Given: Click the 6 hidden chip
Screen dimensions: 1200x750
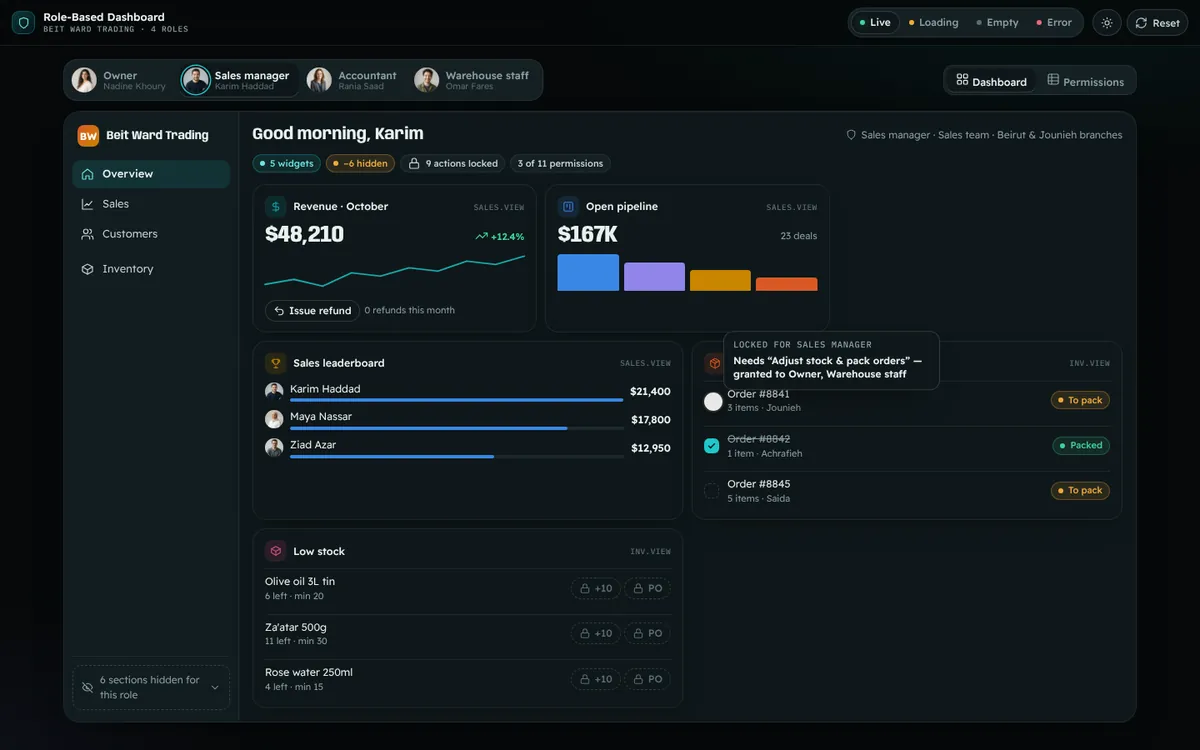Looking at the screenshot, I should click(360, 163).
